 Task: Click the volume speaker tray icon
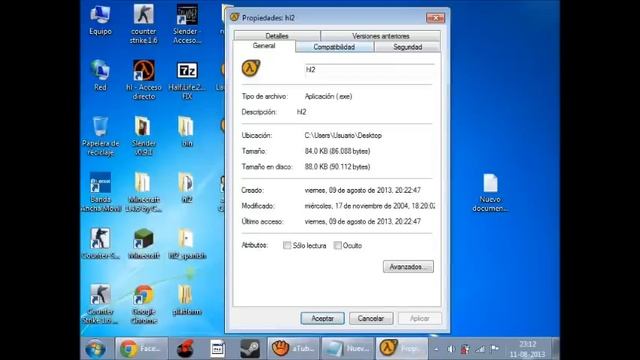point(451,349)
